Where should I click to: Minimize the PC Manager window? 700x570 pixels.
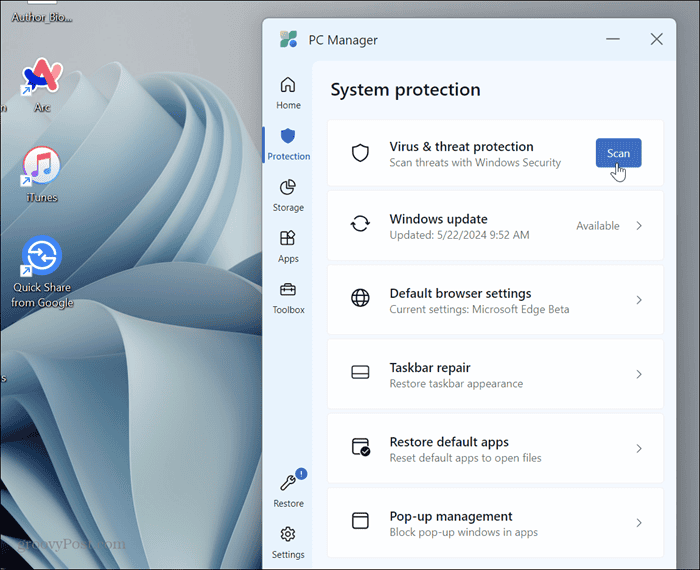point(612,39)
